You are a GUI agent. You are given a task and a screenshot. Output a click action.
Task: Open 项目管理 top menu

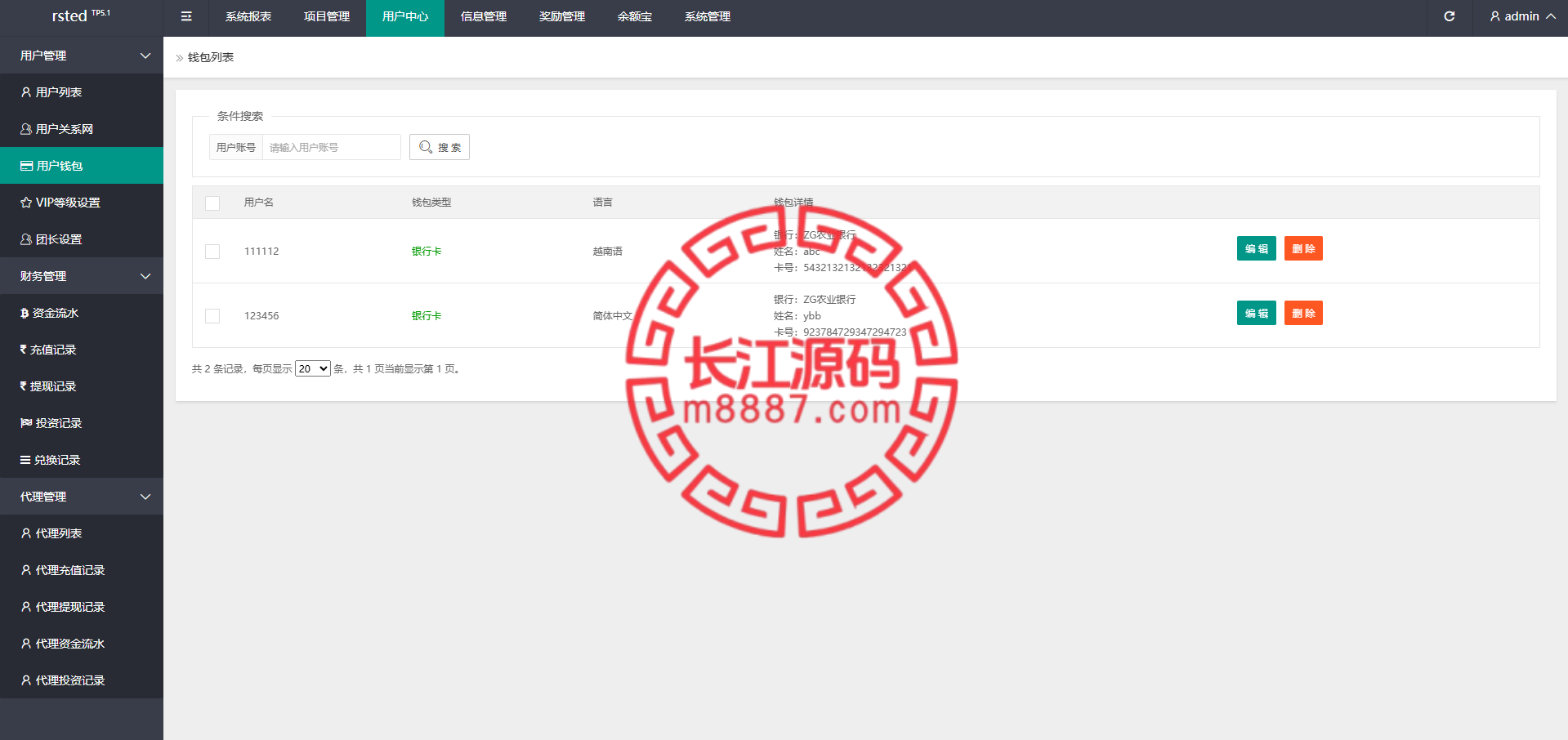(327, 16)
